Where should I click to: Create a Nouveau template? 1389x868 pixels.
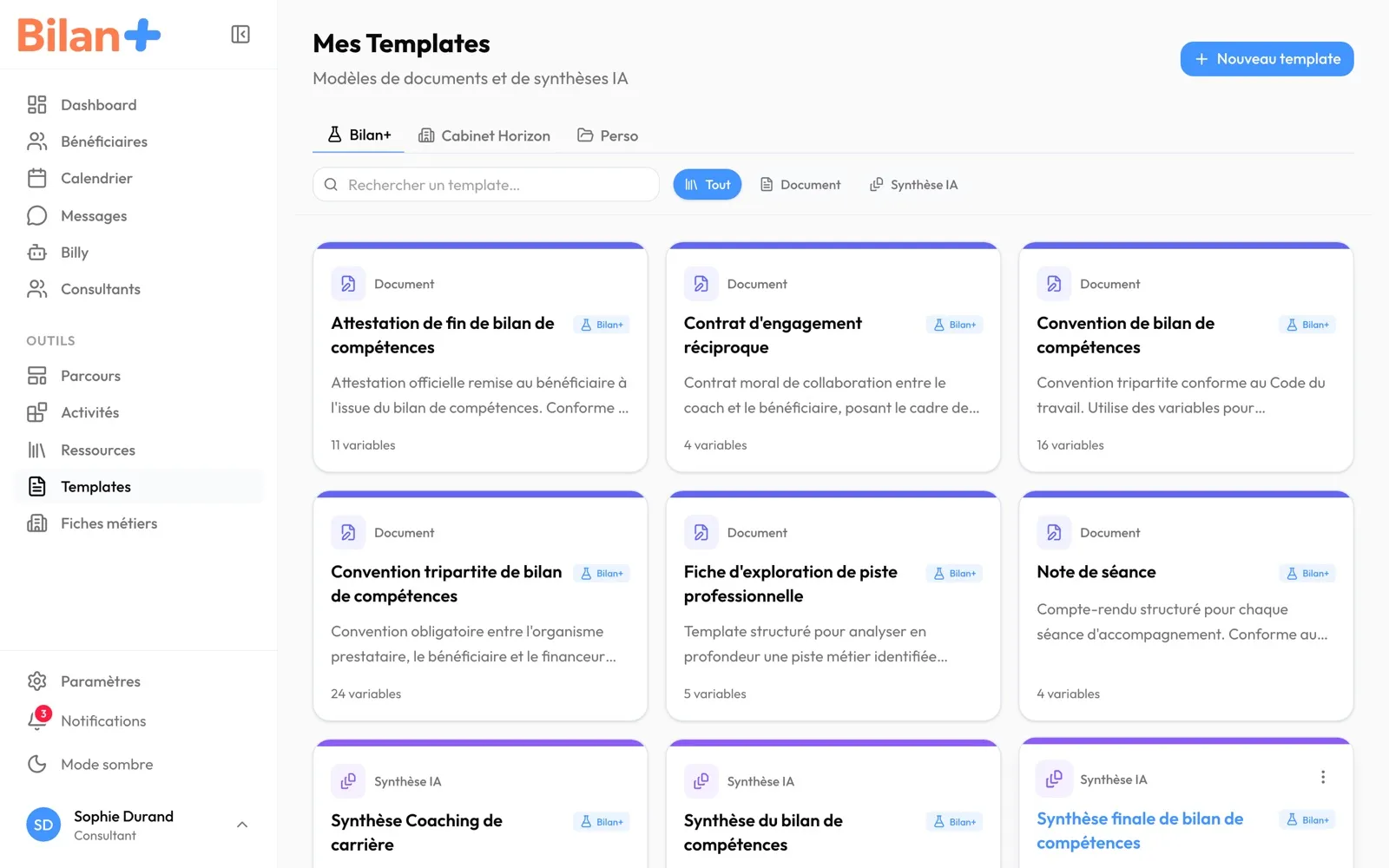click(1267, 59)
